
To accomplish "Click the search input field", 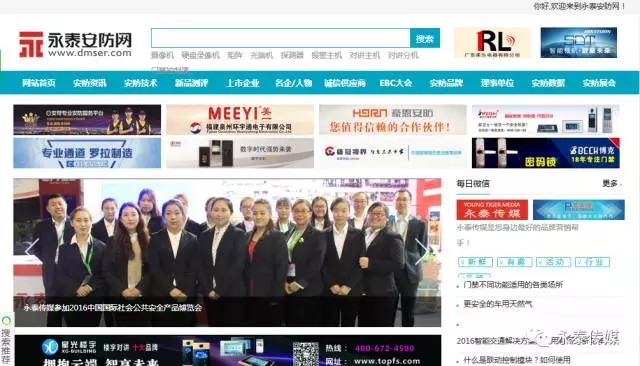I will pos(280,38).
